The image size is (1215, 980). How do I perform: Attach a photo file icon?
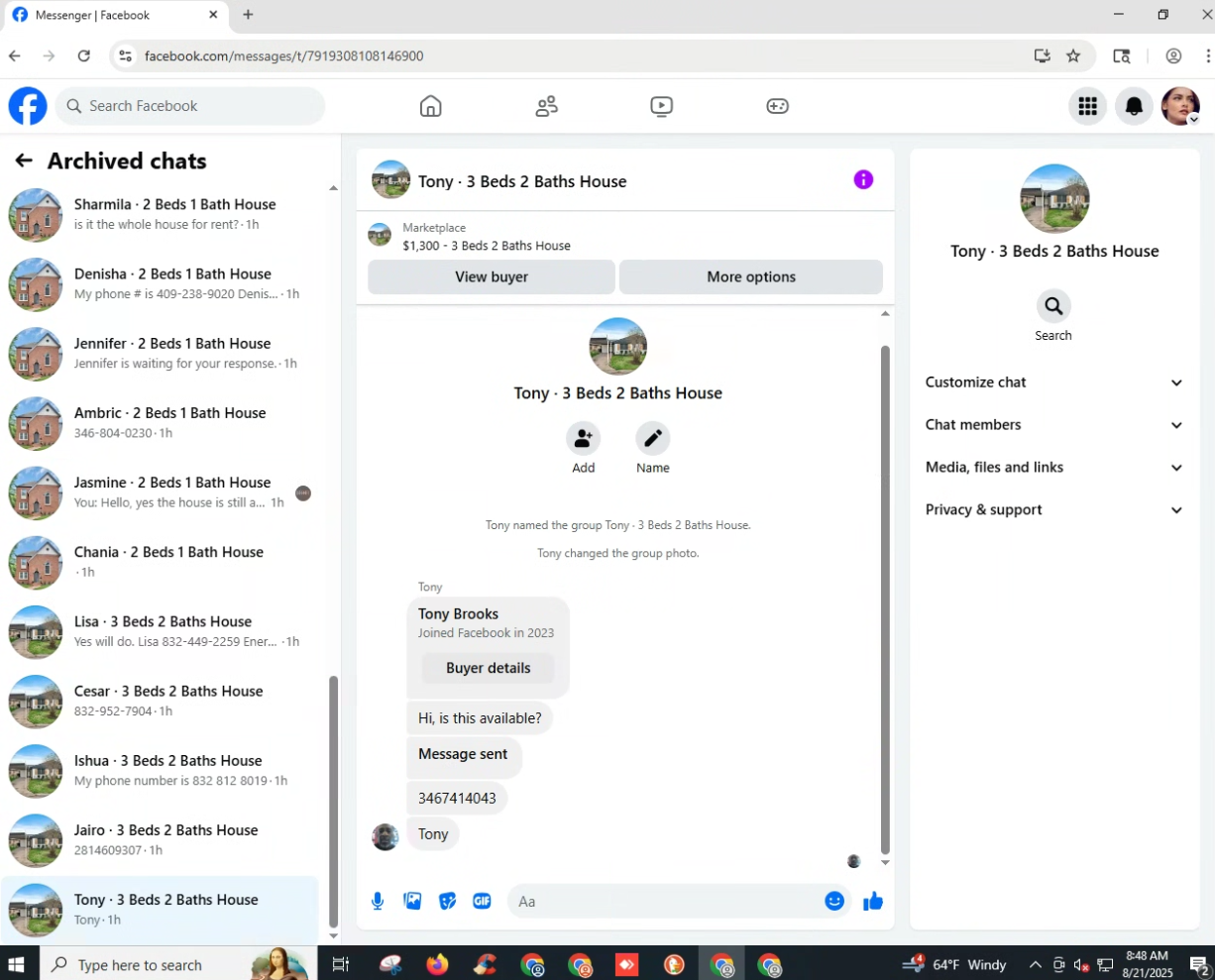click(412, 901)
